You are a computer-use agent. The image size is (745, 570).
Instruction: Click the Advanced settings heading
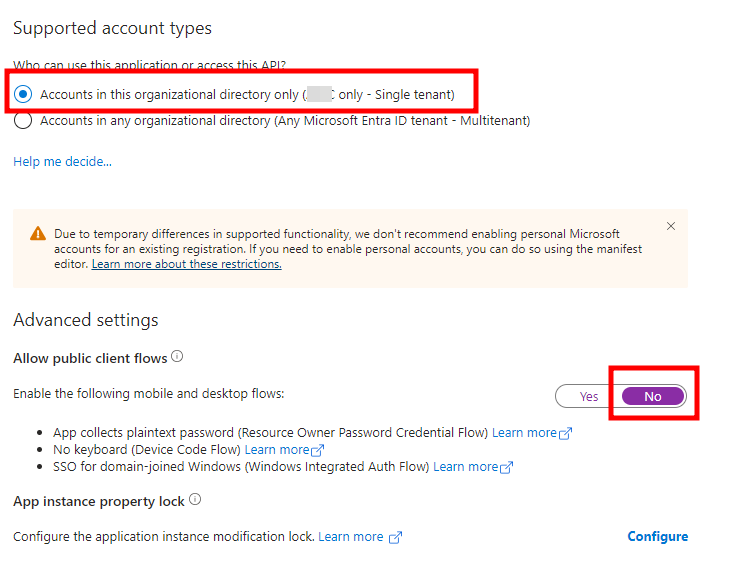[86, 320]
